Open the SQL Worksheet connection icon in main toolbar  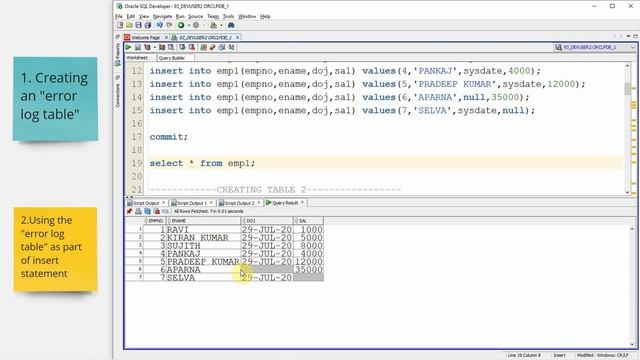213,25
